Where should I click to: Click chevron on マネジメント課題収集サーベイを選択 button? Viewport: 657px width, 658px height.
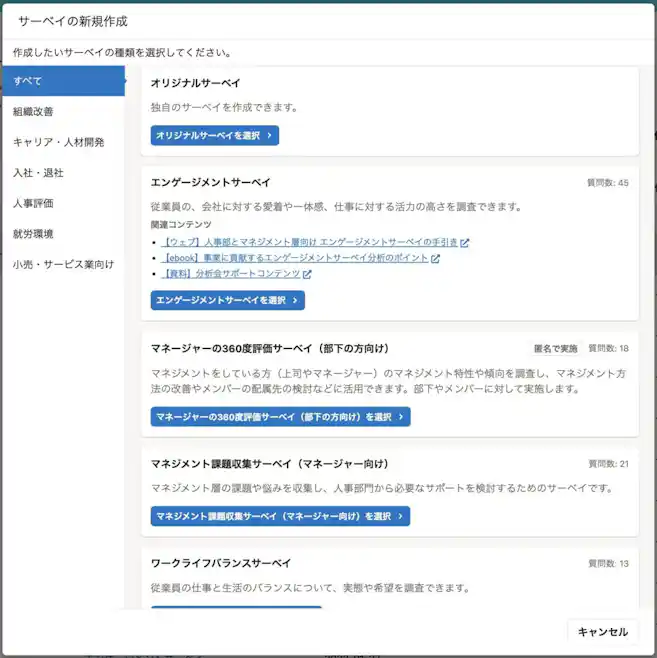coord(401,516)
